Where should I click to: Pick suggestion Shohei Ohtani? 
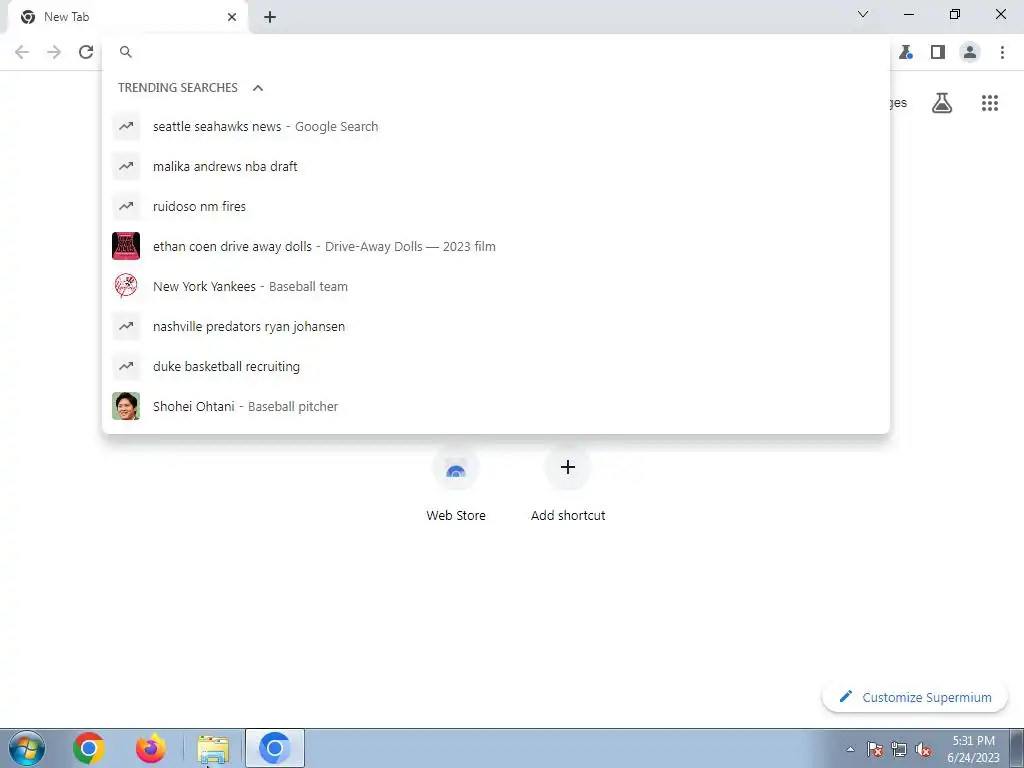496,406
